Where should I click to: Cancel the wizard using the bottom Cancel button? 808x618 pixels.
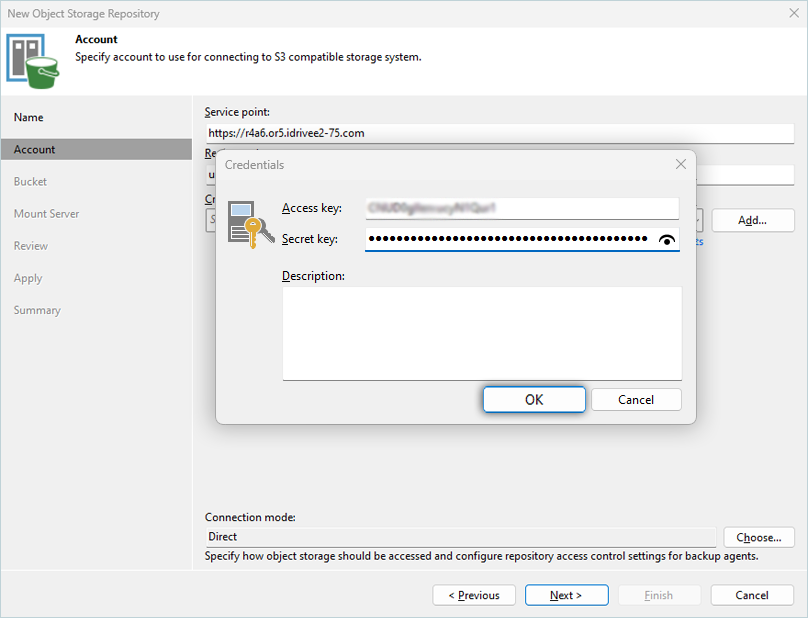(x=751, y=595)
